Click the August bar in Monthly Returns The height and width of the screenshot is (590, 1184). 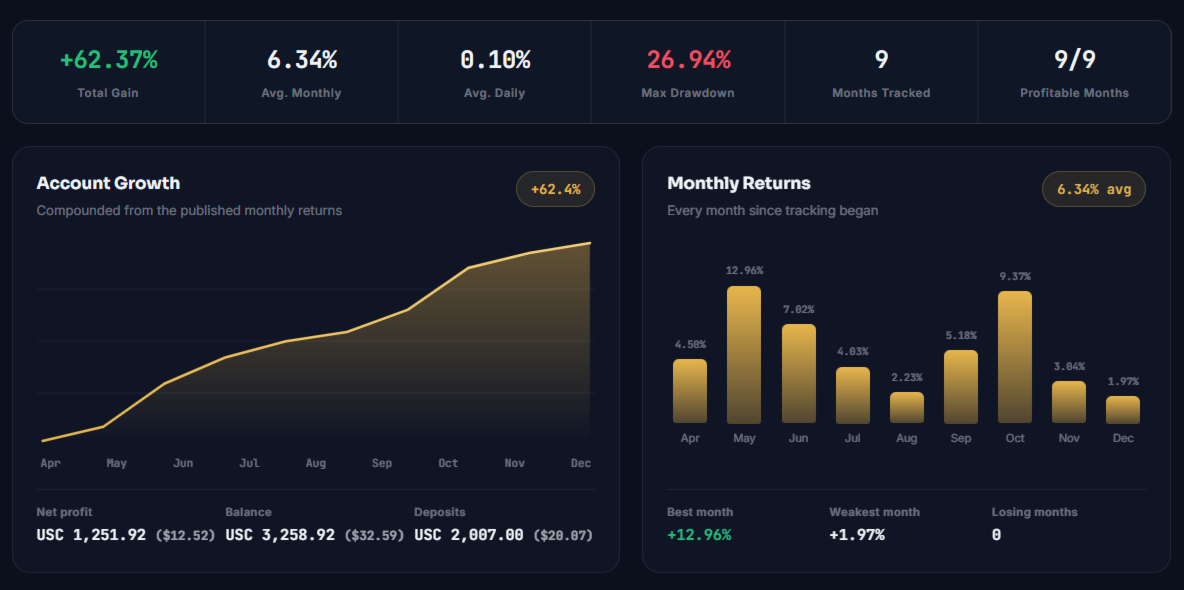[907, 407]
